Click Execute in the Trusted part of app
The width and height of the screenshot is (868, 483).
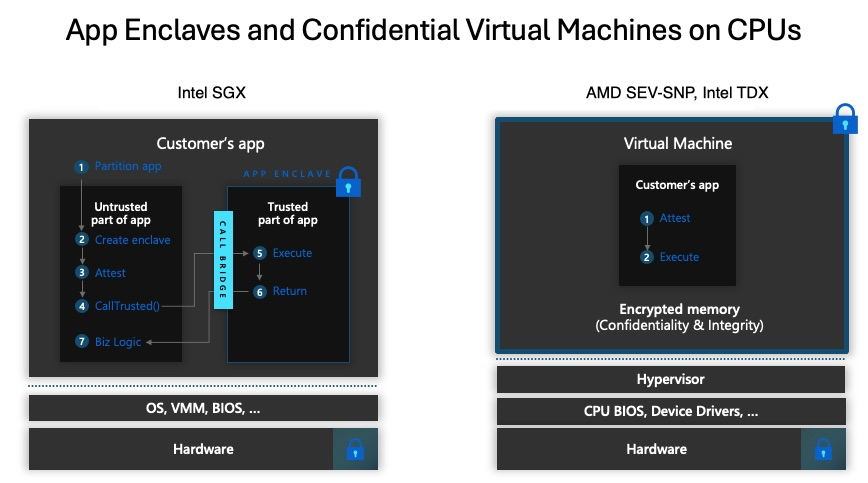292,254
